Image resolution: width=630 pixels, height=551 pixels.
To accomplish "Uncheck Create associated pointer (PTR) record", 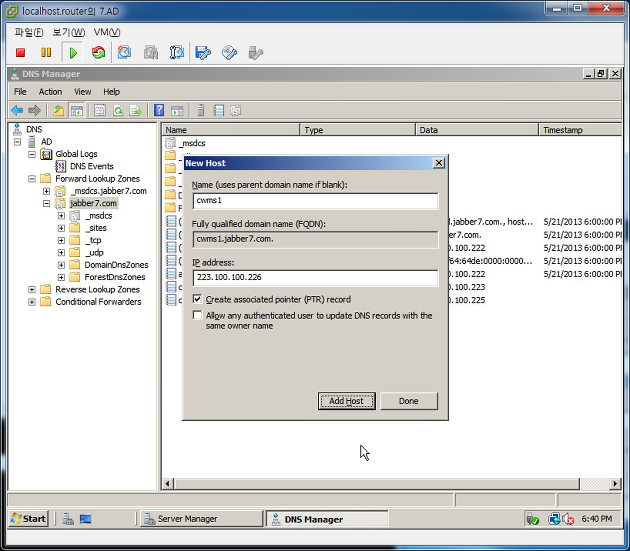I will [197, 299].
